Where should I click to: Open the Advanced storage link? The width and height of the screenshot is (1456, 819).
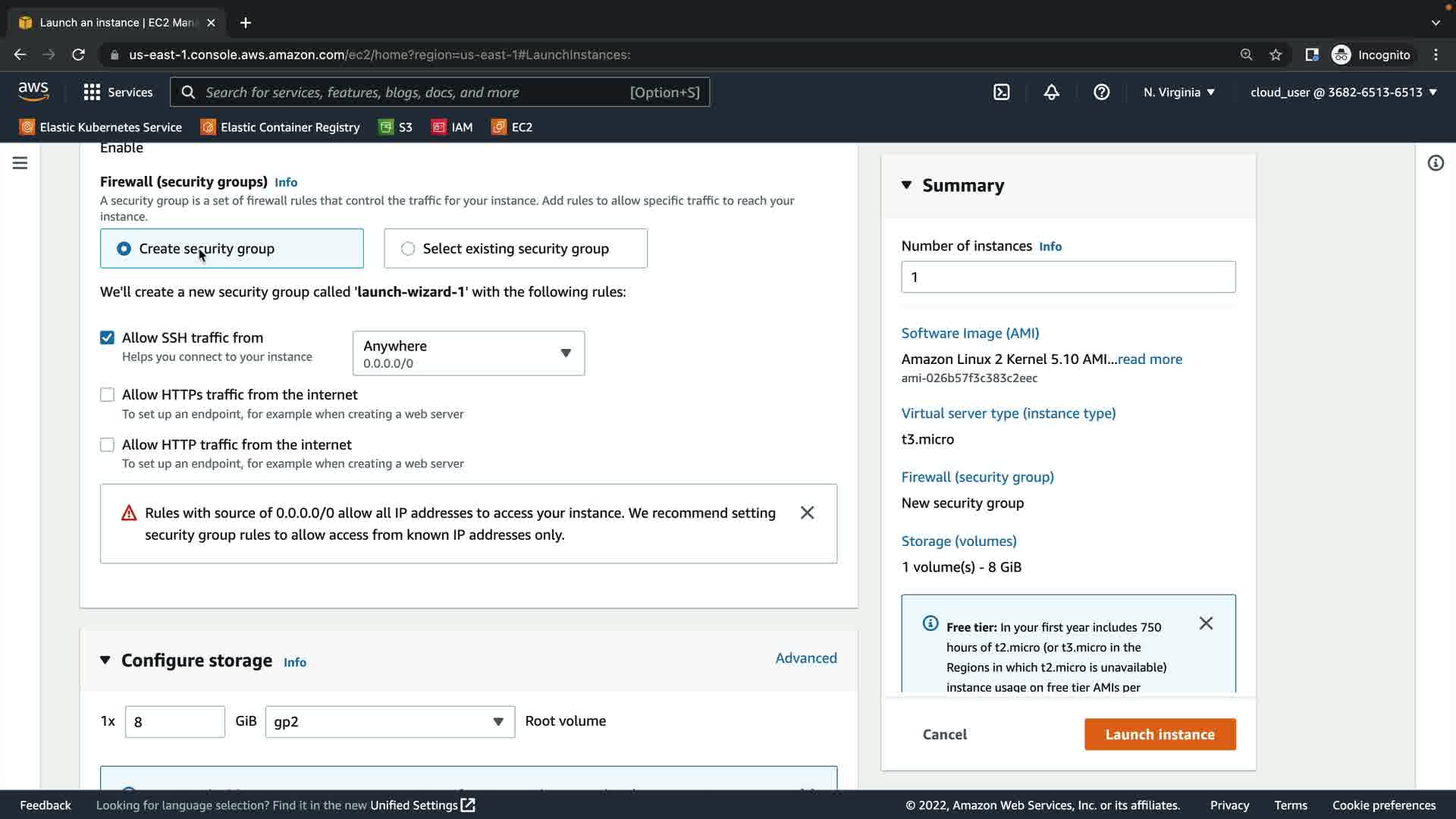805,658
